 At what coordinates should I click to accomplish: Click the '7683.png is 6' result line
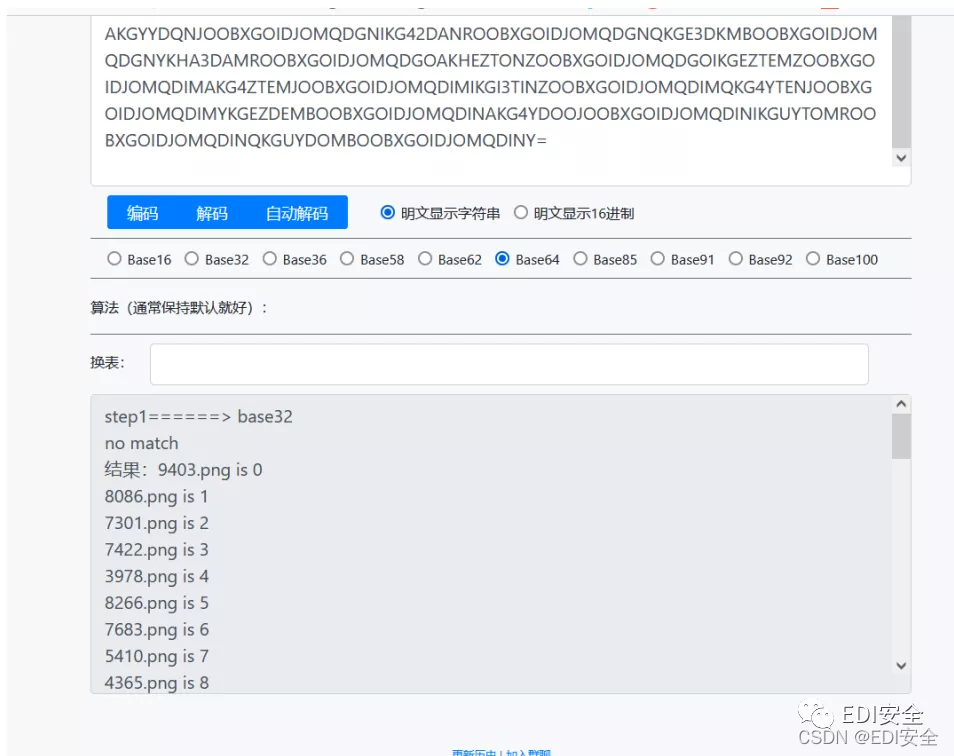tap(156, 629)
